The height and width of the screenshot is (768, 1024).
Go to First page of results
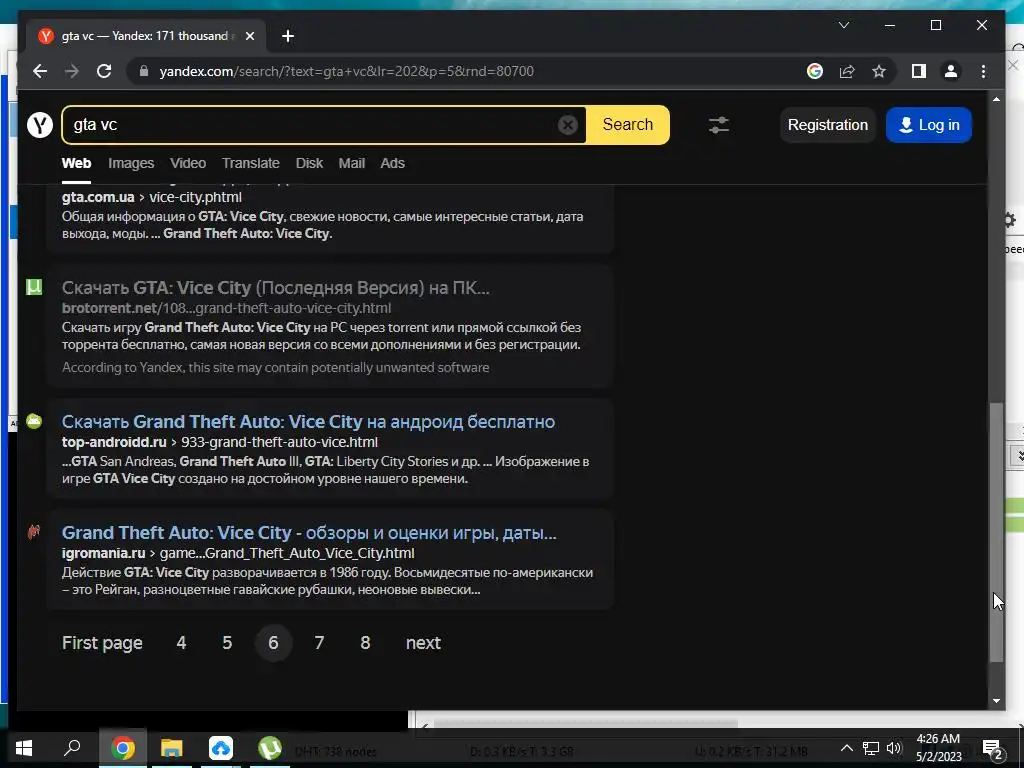tap(102, 643)
